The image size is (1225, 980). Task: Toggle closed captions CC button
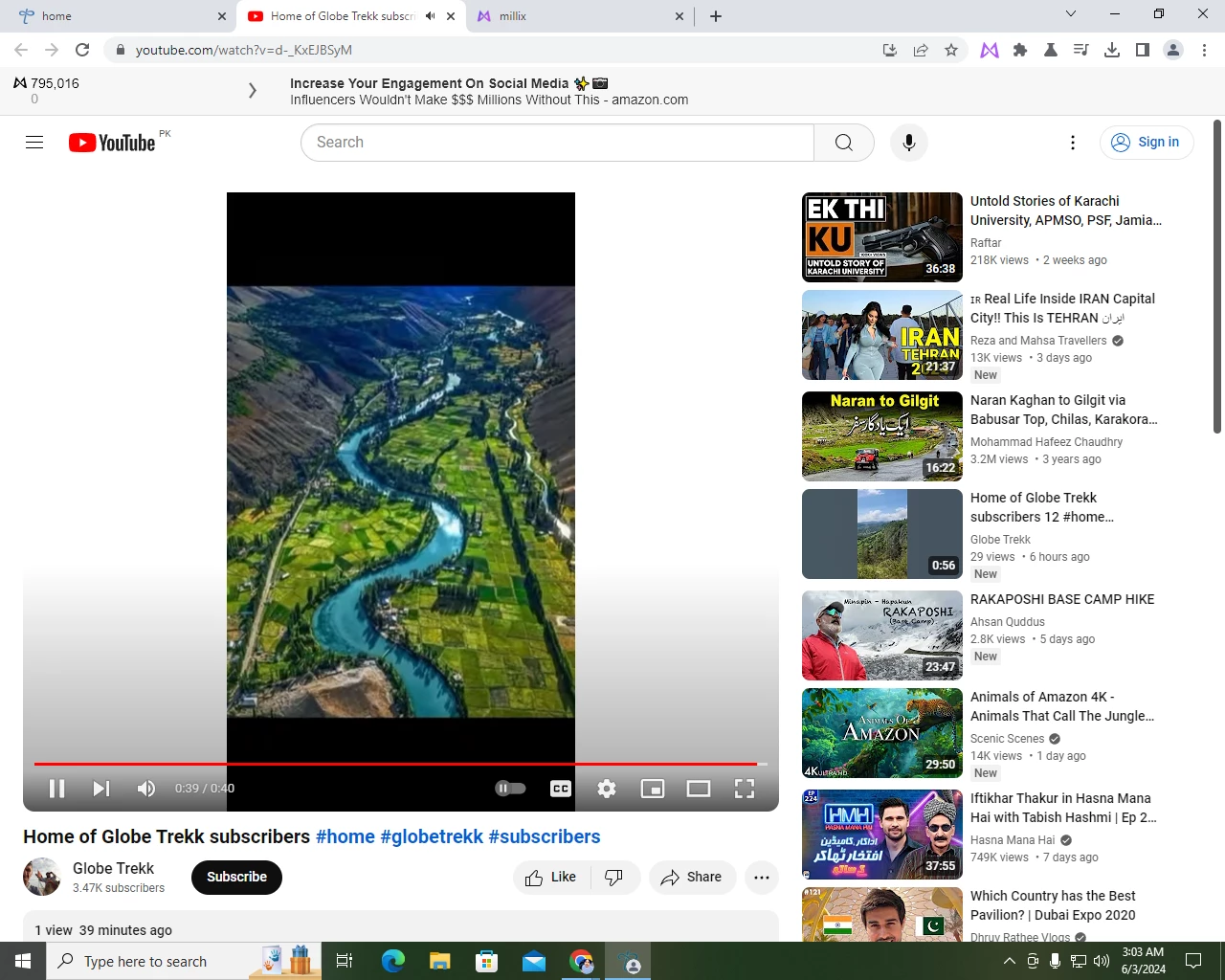pos(561,789)
